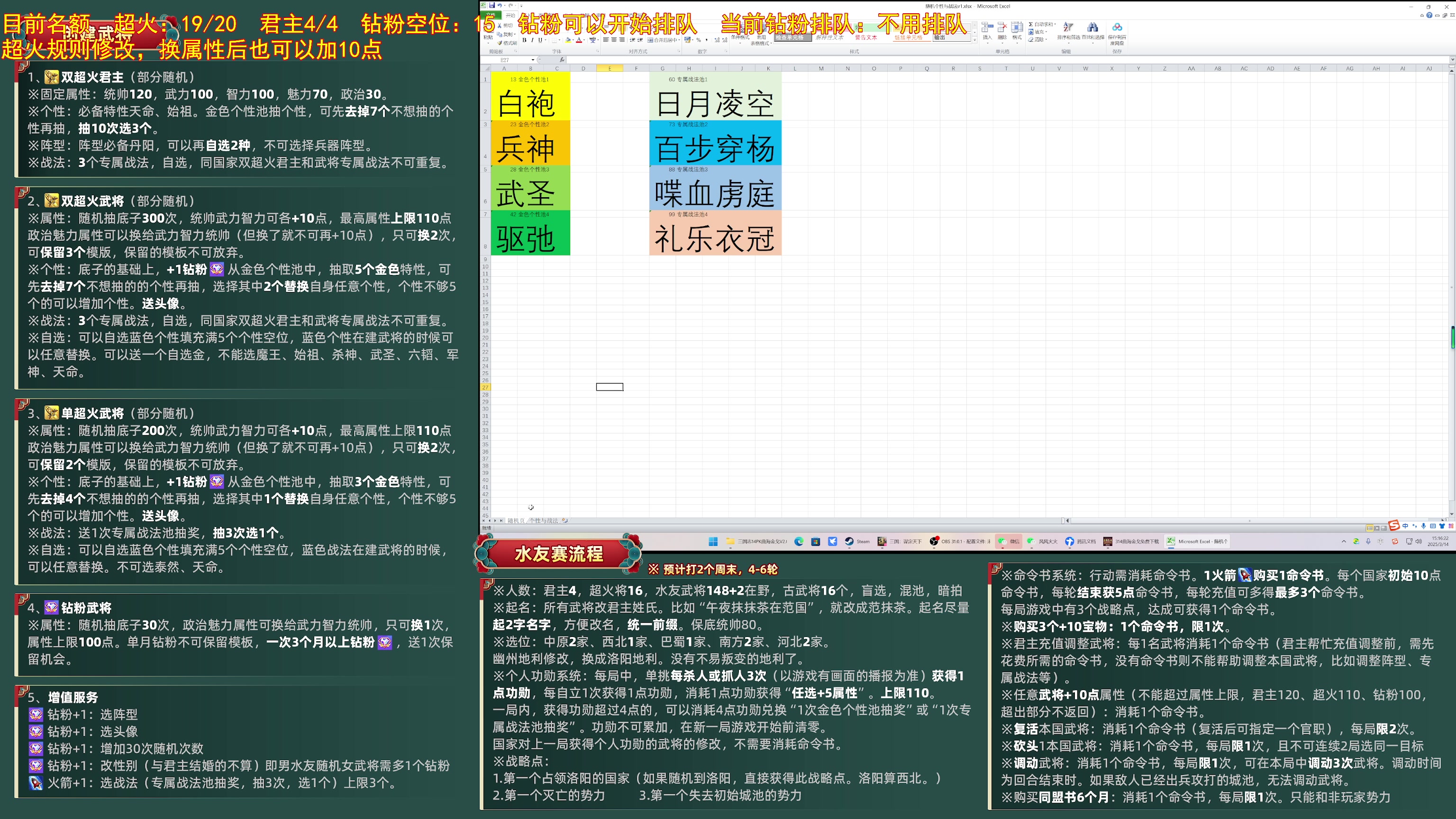Select the cell containing 礼乐衣冠
1456x819 pixels.
[715, 237]
